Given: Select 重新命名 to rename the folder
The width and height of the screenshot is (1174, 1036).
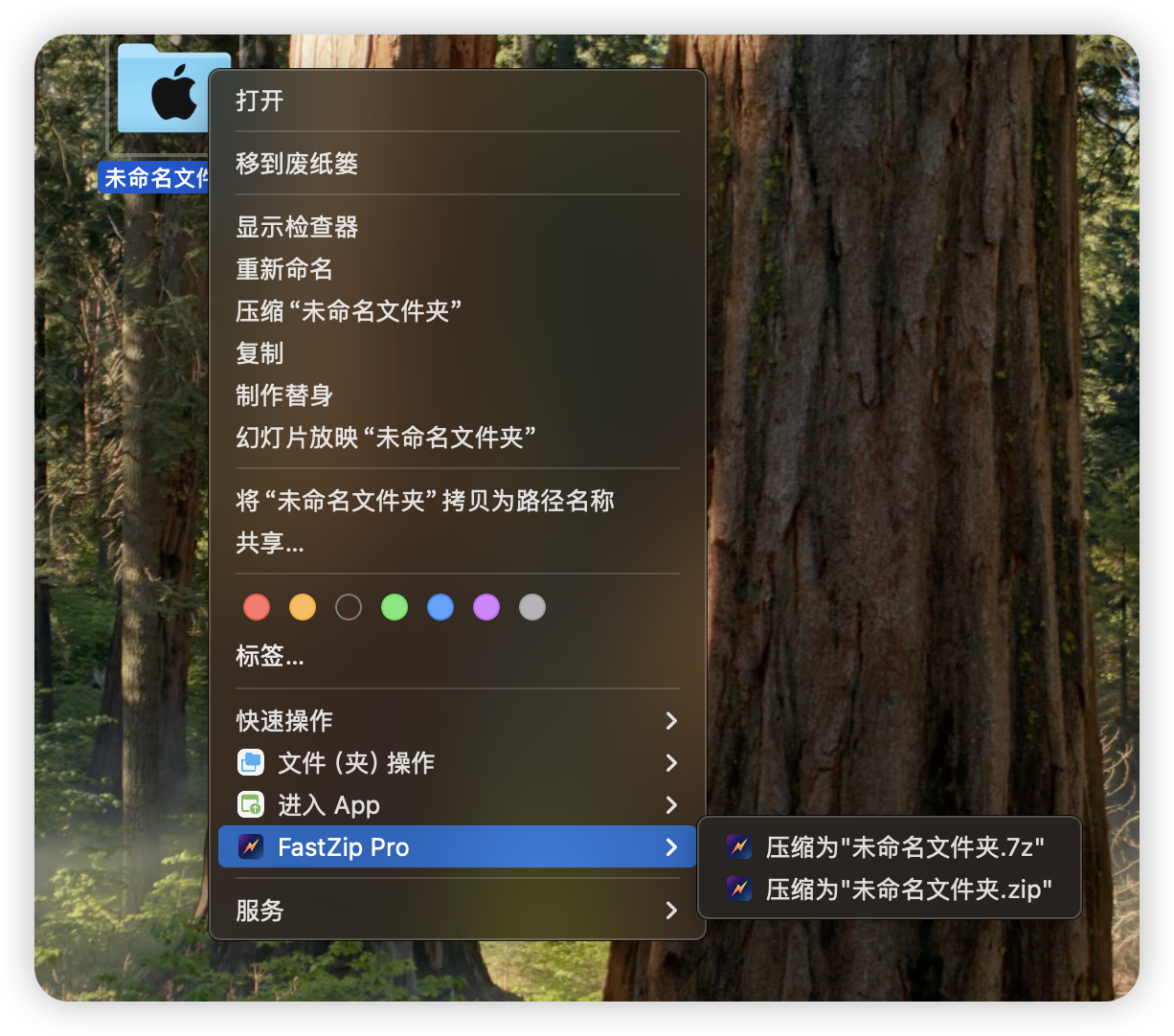Looking at the screenshot, I should (x=284, y=269).
